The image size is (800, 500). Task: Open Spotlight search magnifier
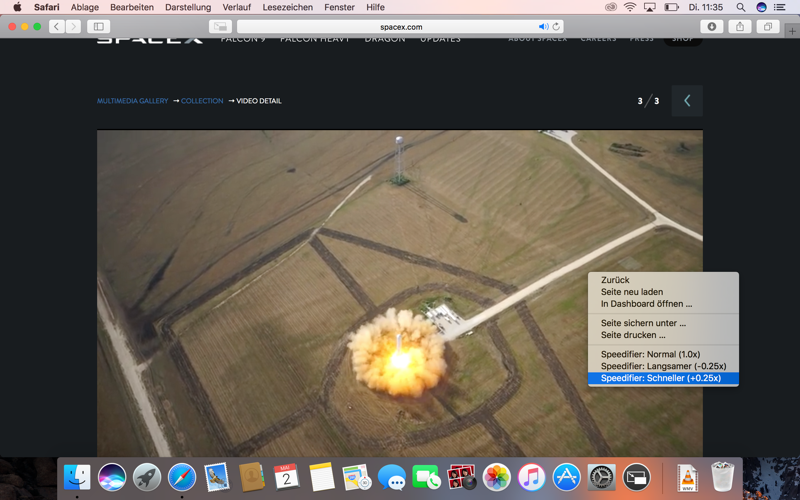(x=740, y=7)
